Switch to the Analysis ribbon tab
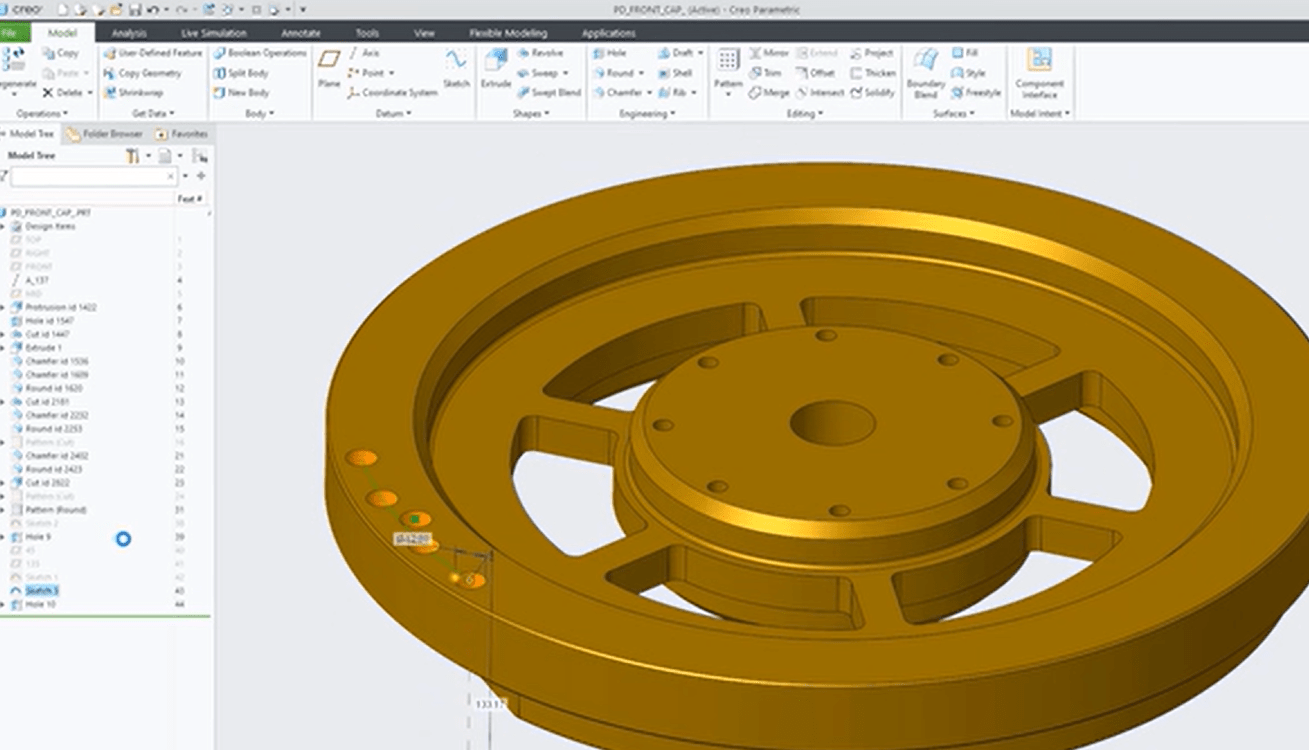Viewport: 1309px width, 750px height. (x=129, y=33)
